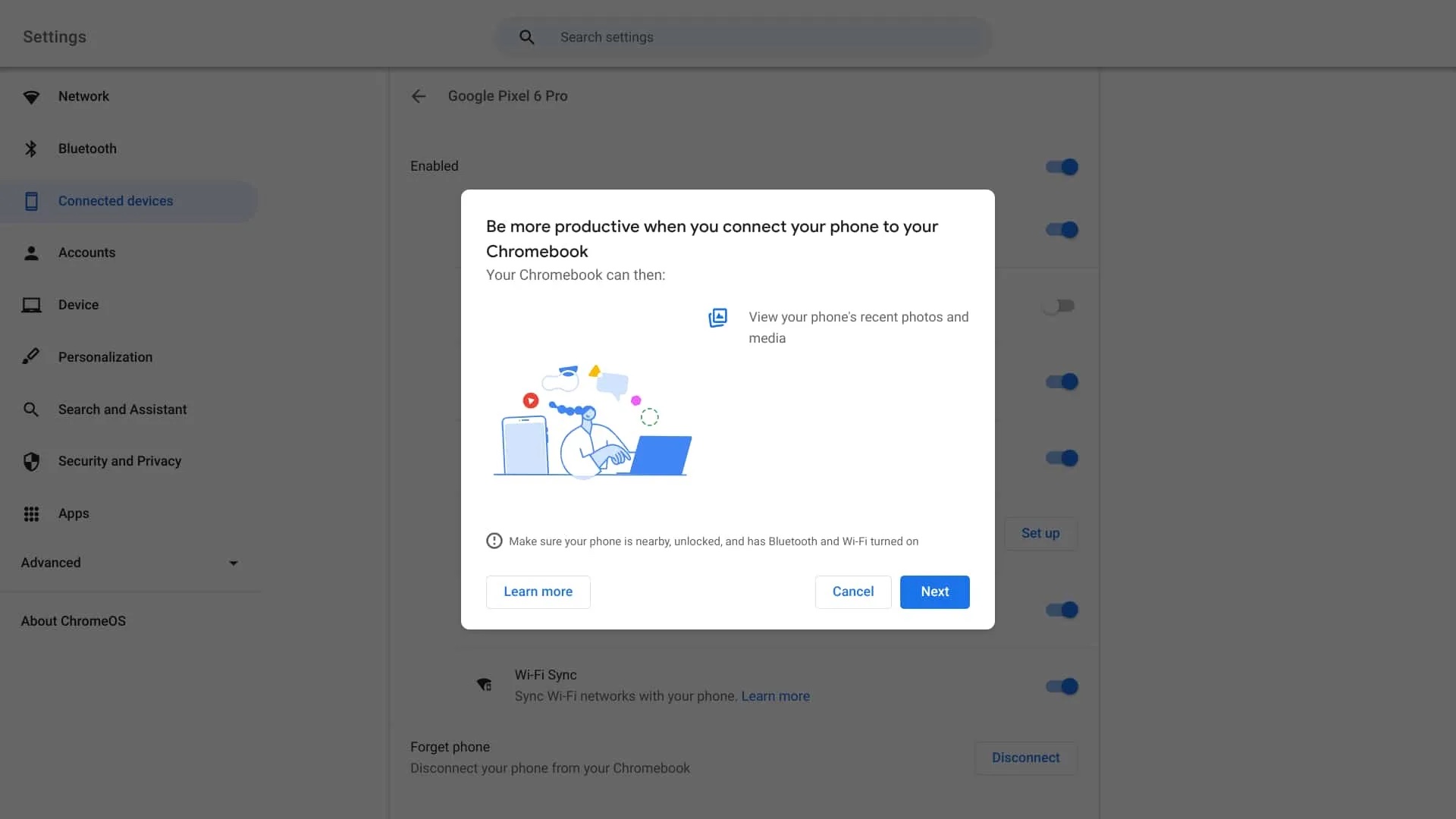This screenshot has height=819, width=1456.
Task: Click the Security and Privacy shield icon
Action: 31,461
